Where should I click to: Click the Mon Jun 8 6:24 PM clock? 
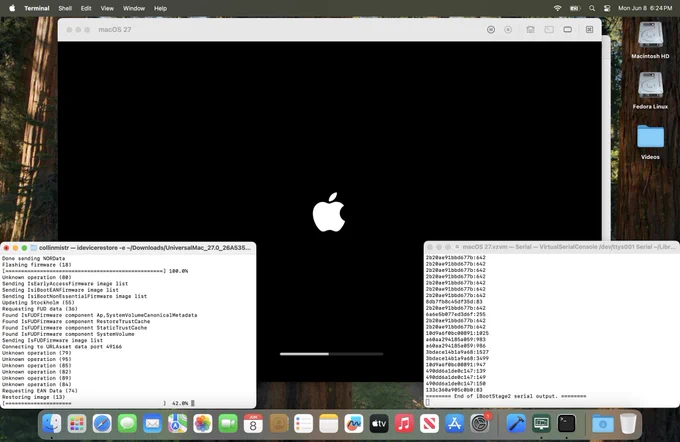[x=645, y=8]
